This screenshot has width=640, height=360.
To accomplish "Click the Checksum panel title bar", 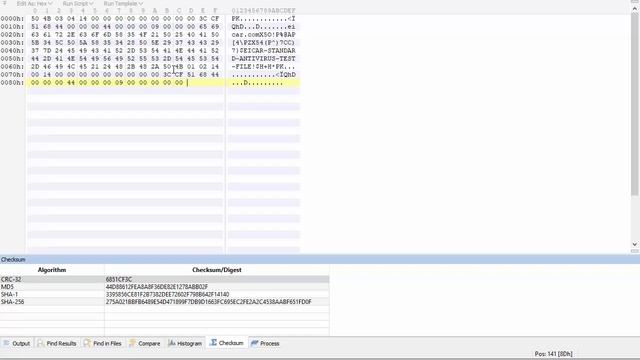I will click(x=320, y=260).
